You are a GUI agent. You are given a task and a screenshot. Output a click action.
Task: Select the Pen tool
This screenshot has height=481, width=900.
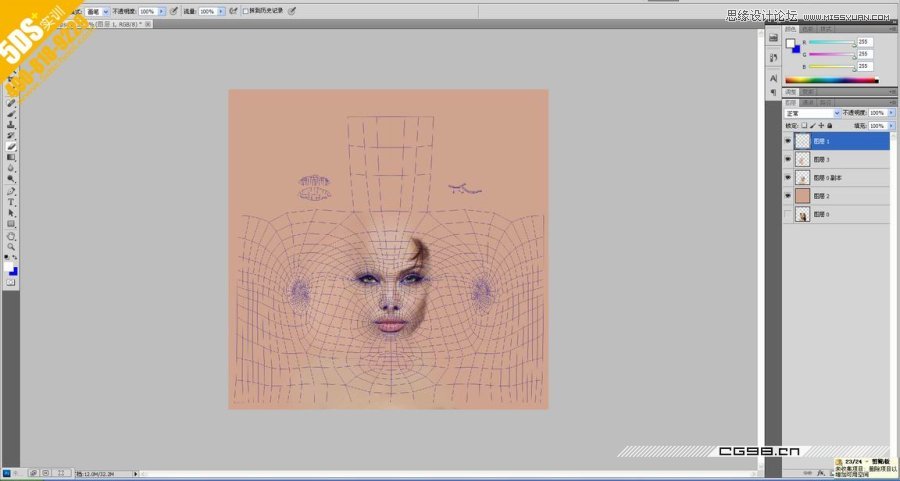(x=11, y=191)
